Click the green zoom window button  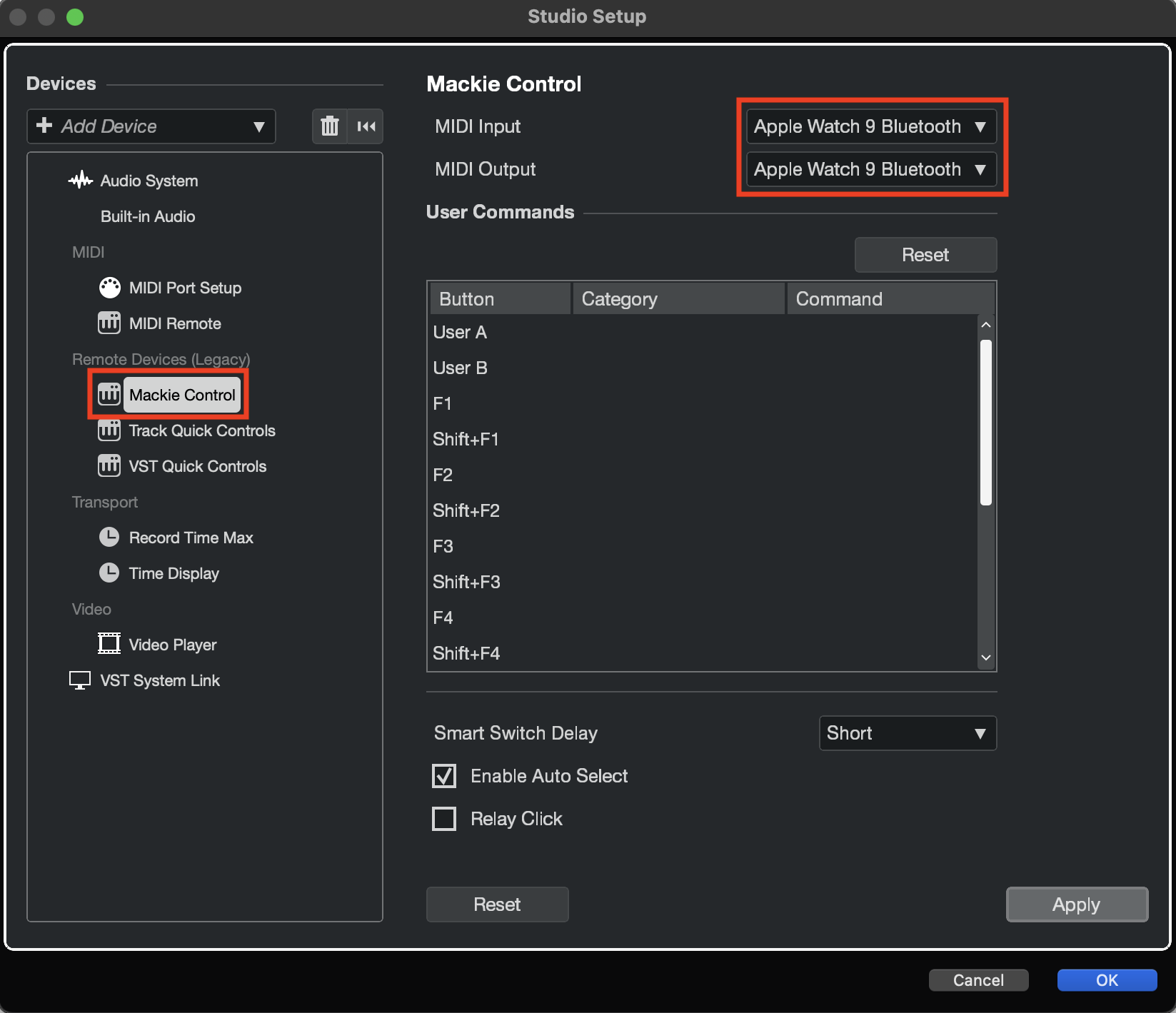click(75, 16)
